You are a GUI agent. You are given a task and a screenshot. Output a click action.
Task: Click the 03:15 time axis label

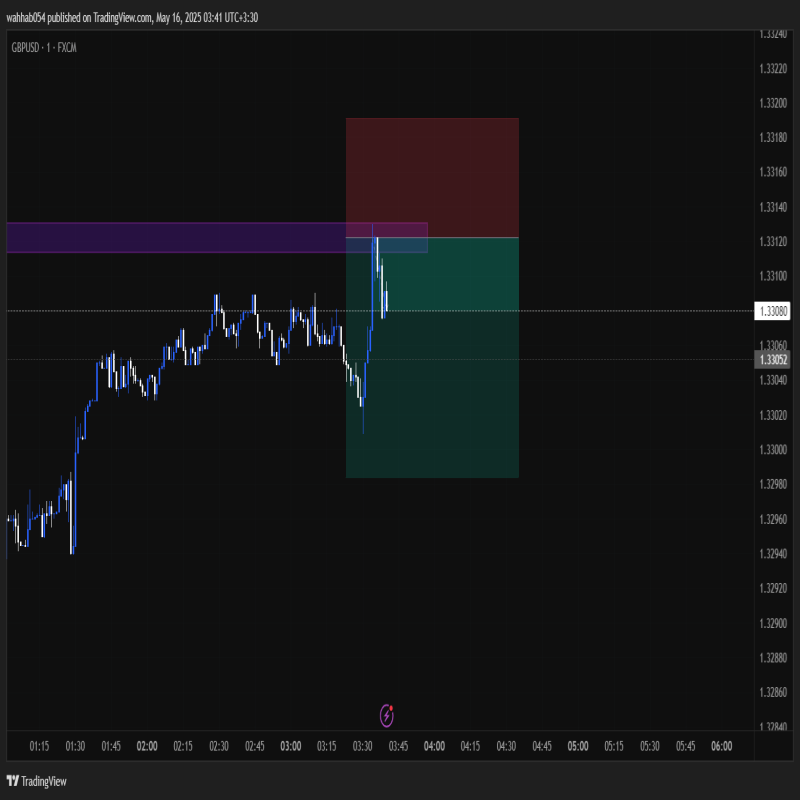[x=327, y=746]
